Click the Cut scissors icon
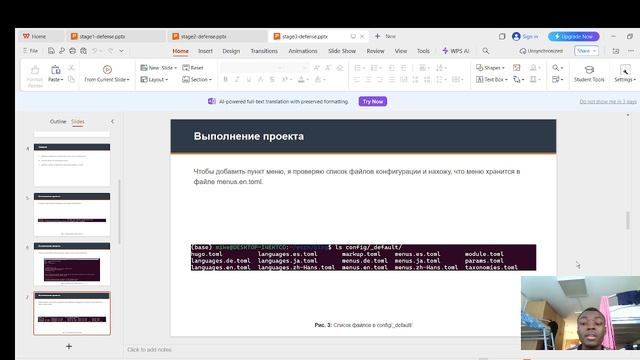The width and height of the screenshot is (640, 360). [71, 68]
